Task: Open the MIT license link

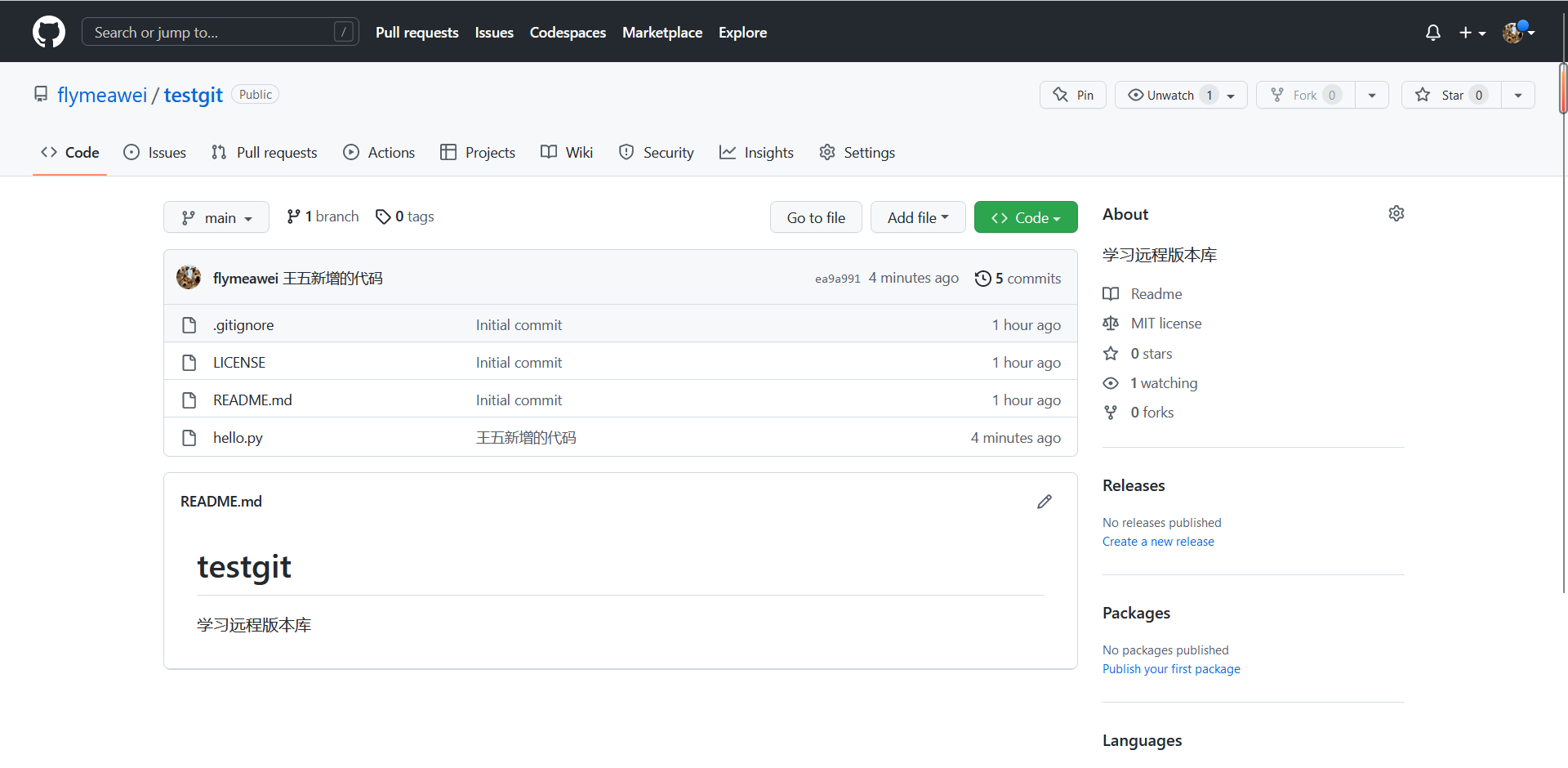Action: [x=1152, y=324]
